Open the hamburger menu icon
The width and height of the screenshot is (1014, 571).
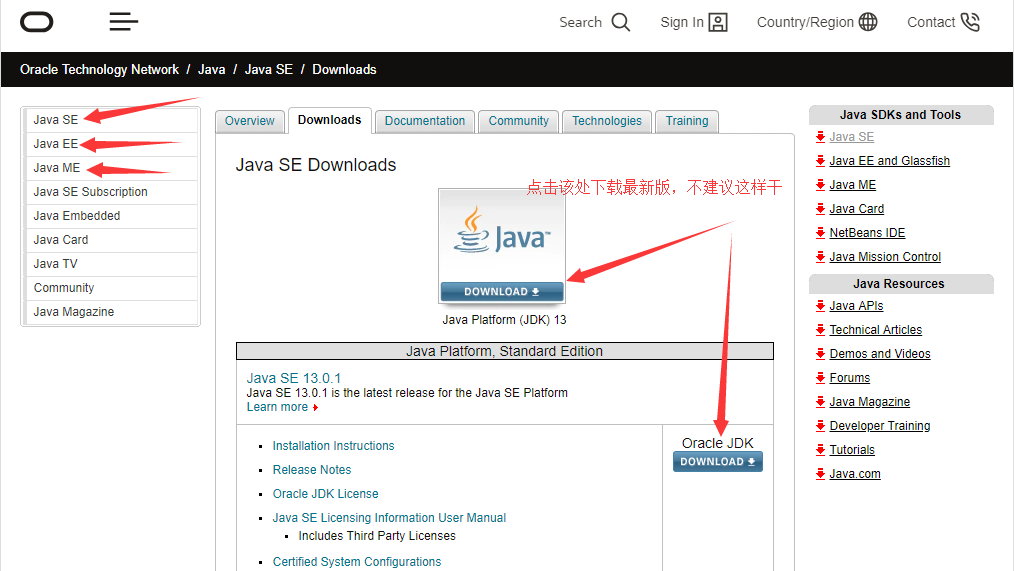(x=124, y=21)
